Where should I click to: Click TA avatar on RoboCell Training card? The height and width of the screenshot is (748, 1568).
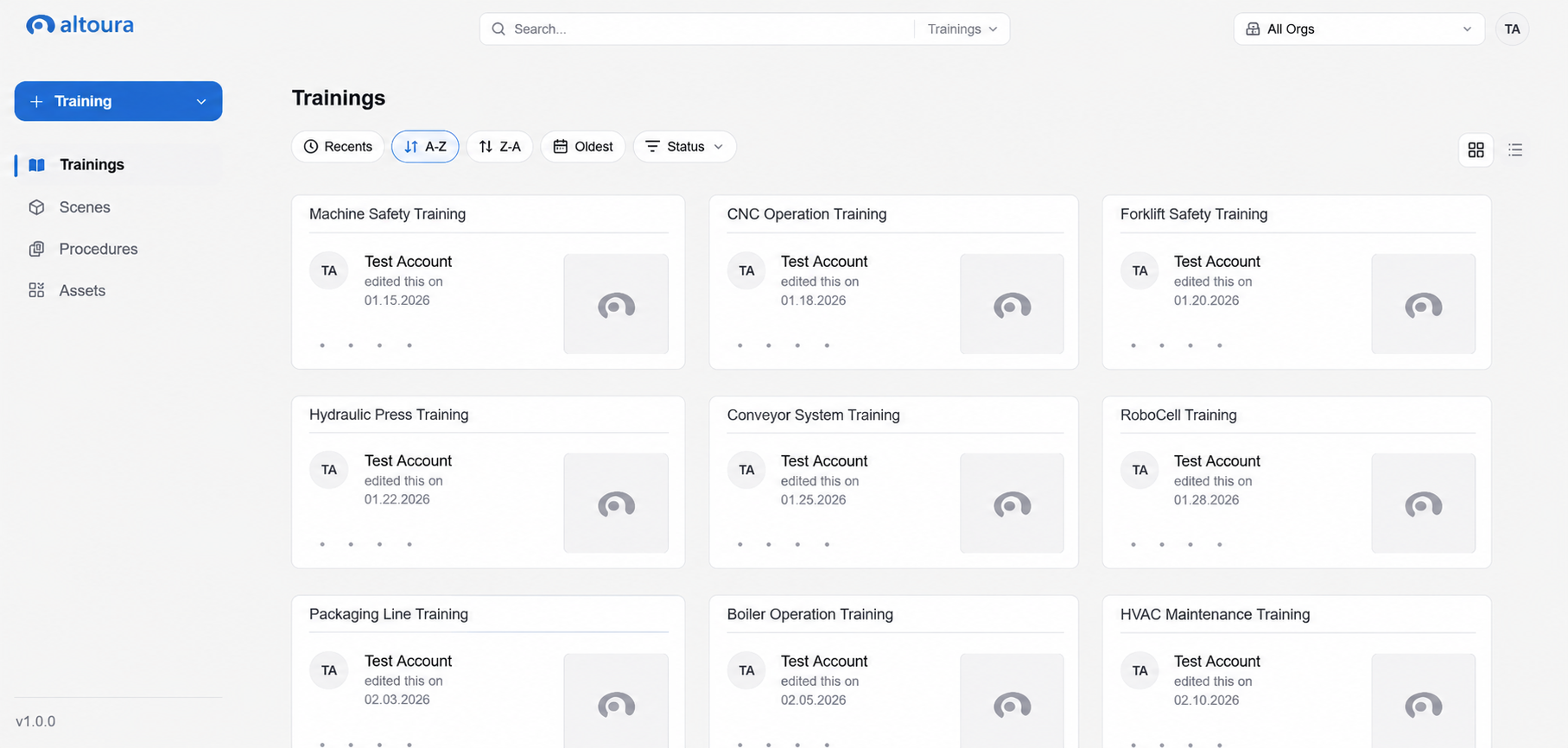(x=1139, y=470)
